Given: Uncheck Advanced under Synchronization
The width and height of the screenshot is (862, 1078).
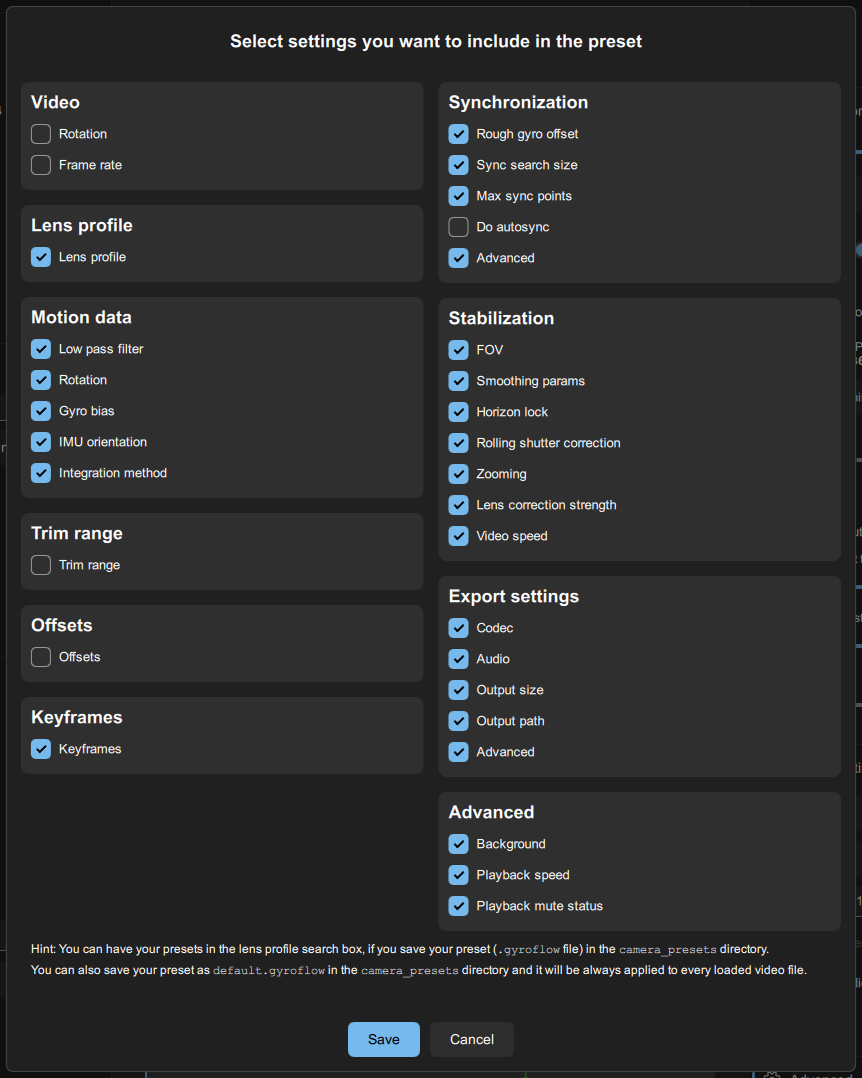Looking at the screenshot, I should click(458, 258).
